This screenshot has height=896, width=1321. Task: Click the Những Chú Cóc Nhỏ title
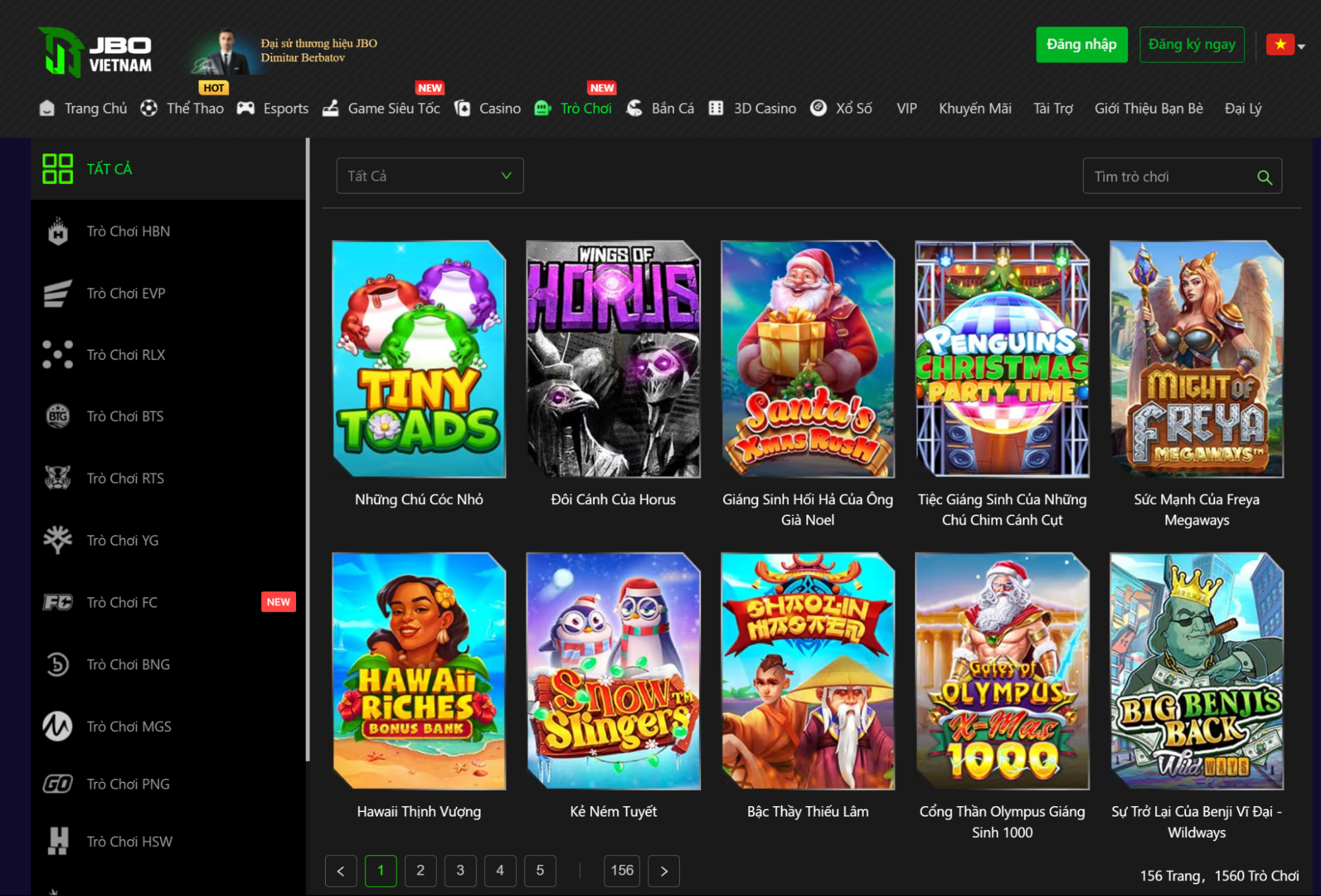click(419, 500)
